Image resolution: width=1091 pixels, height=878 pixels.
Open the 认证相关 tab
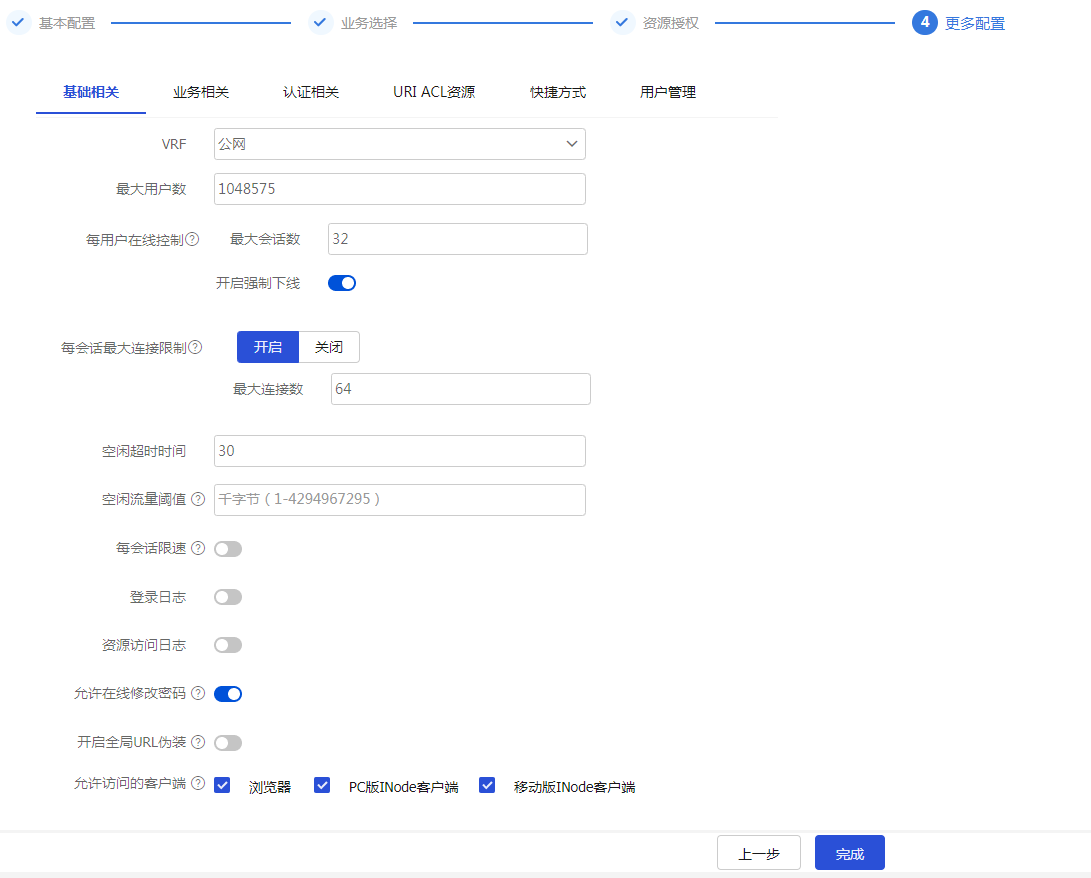point(311,92)
